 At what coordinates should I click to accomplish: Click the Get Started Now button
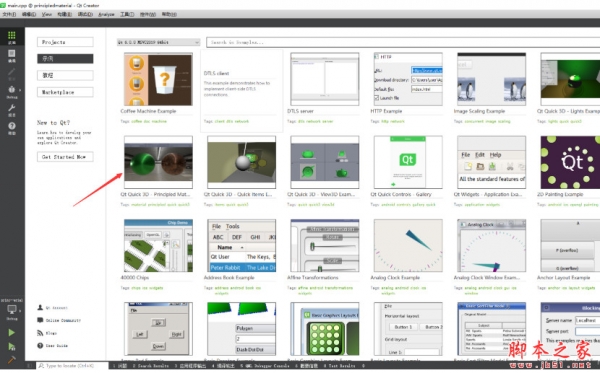pyautogui.click(x=65, y=157)
